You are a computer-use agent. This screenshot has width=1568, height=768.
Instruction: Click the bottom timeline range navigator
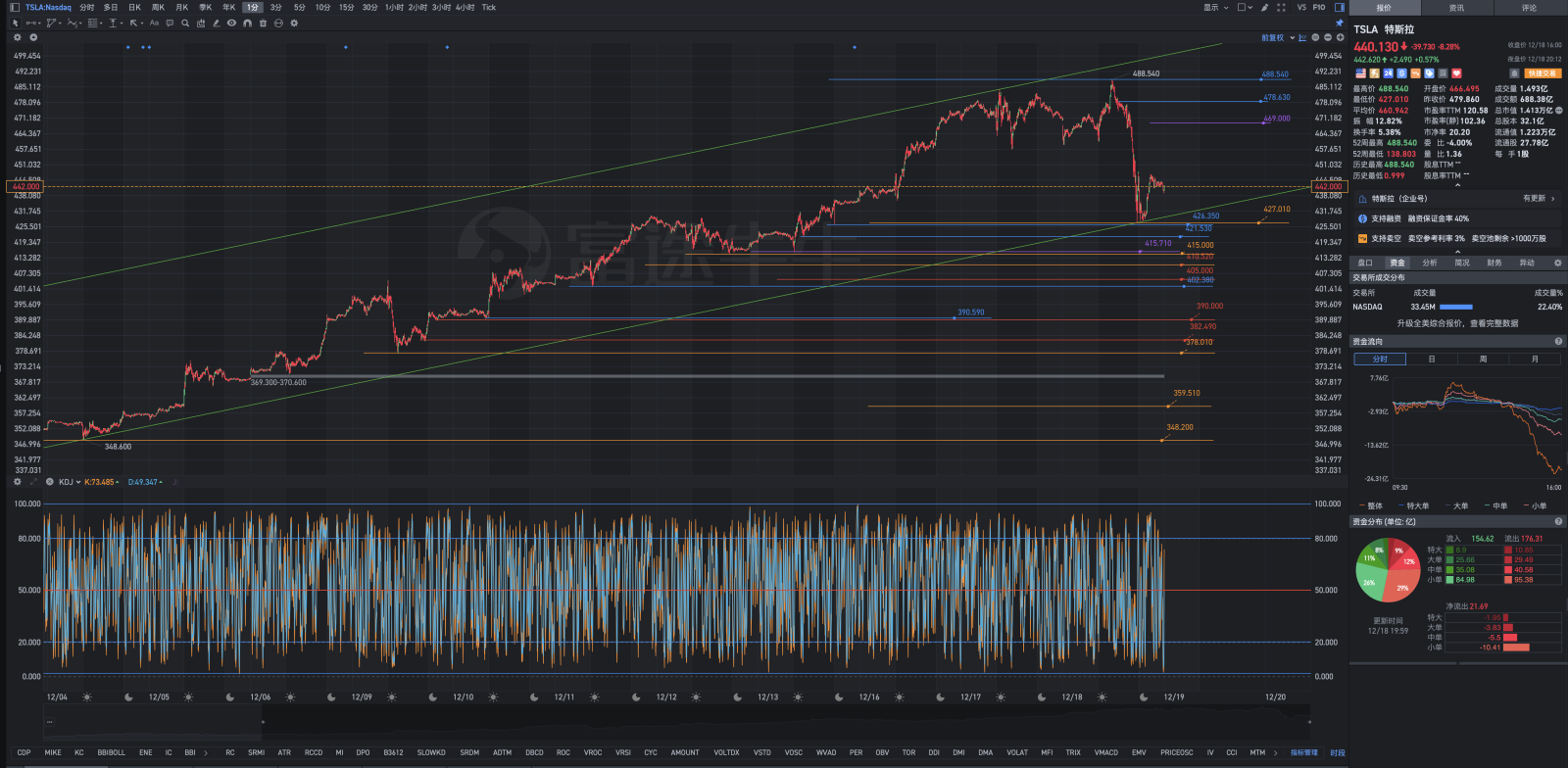[x=677, y=722]
